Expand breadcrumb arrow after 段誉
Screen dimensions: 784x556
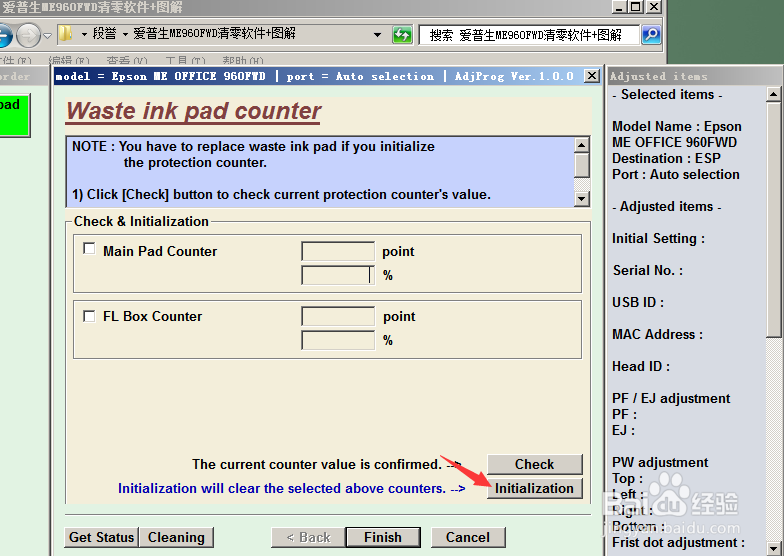click(x=125, y=34)
